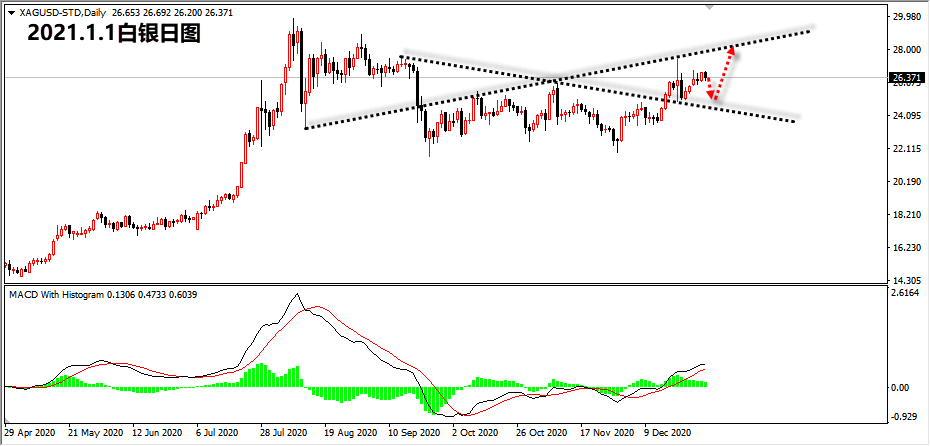Click the crossing point of both dotted trendlines
This screenshot has width=930, height=446.
click(x=556, y=80)
